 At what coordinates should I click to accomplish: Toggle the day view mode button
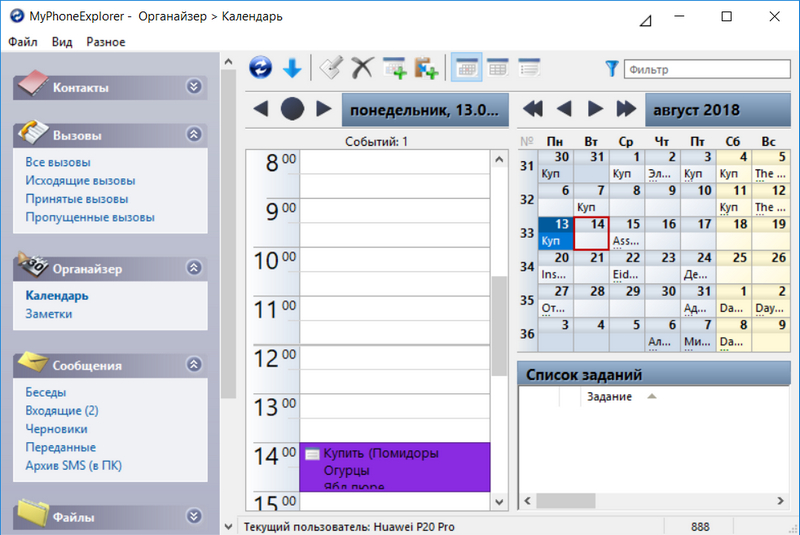coord(465,68)
